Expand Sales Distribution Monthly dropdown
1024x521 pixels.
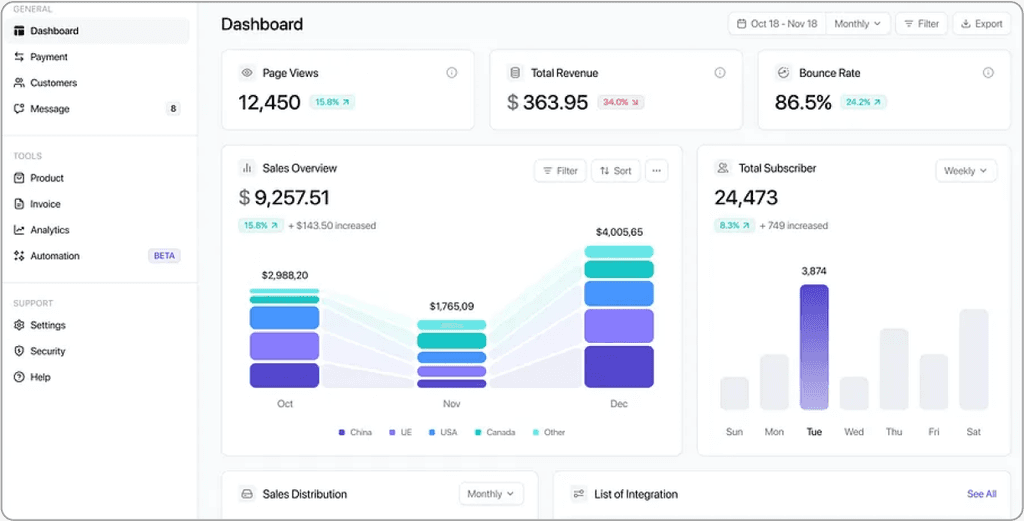point(491,494)
